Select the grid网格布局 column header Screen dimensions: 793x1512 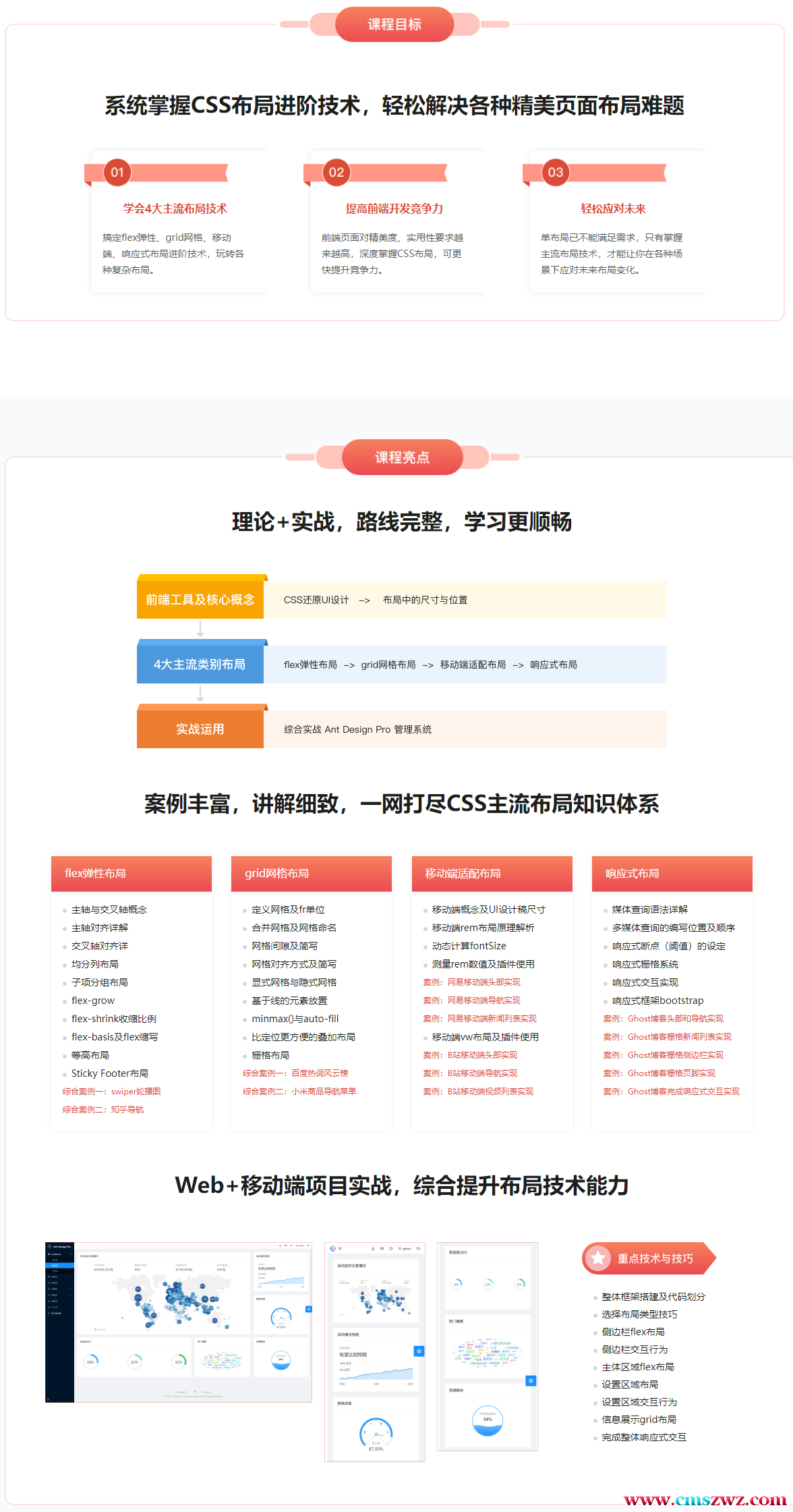(x=312, y=873)
